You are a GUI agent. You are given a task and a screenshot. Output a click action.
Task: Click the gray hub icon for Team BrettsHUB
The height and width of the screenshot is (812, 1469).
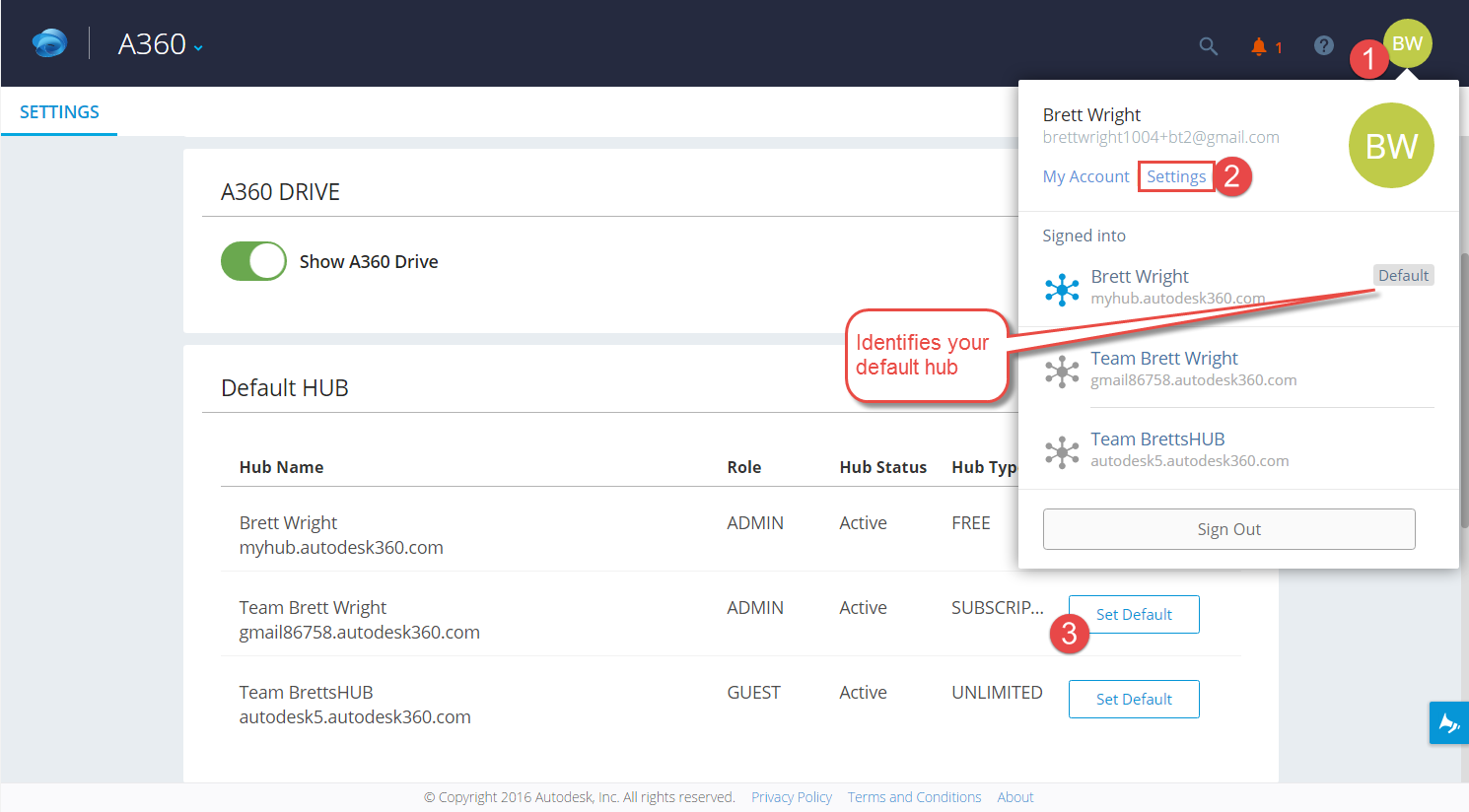pyautogui.click(x=1062, y=452)
